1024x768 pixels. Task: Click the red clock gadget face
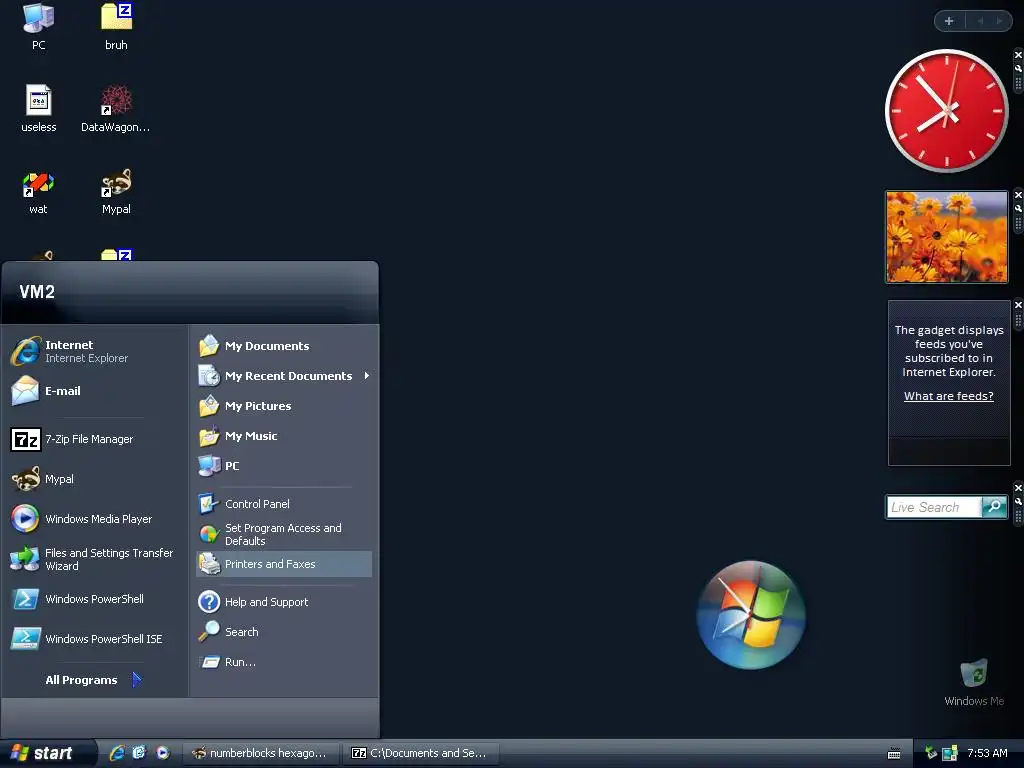946,111
